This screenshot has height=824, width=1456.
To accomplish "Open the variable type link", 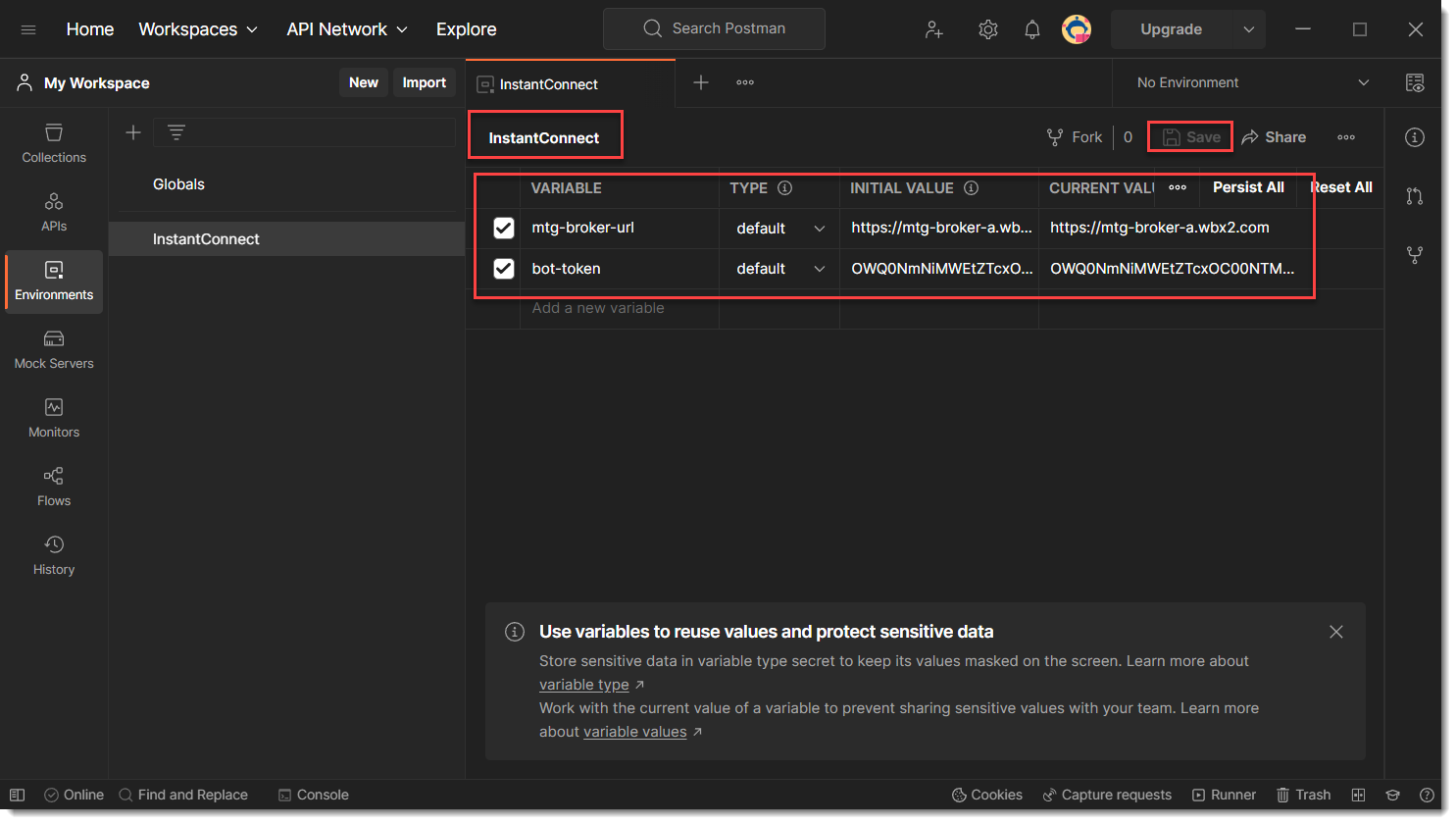I will point(584,685).
